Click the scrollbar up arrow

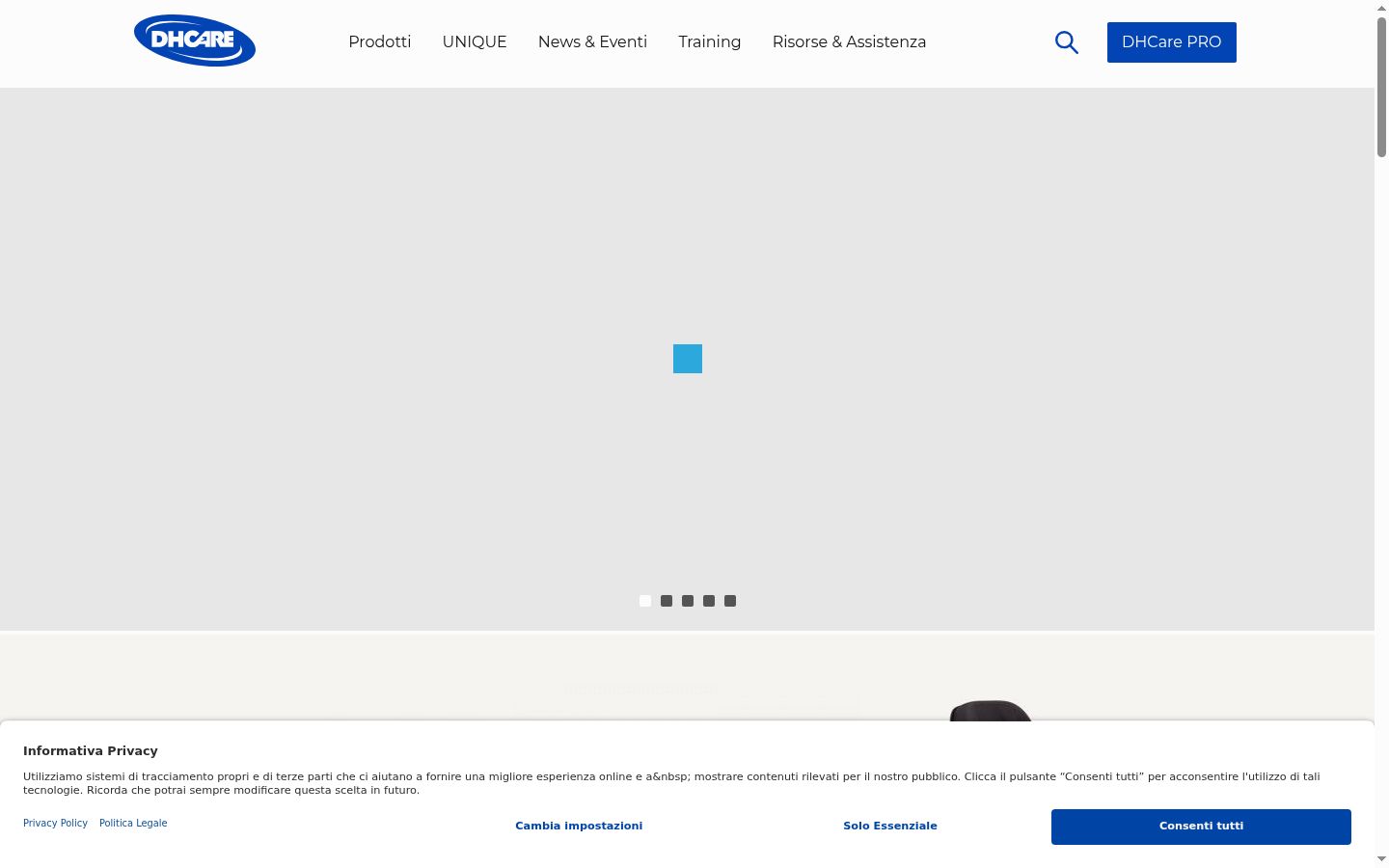click(x=1381, y=8)
